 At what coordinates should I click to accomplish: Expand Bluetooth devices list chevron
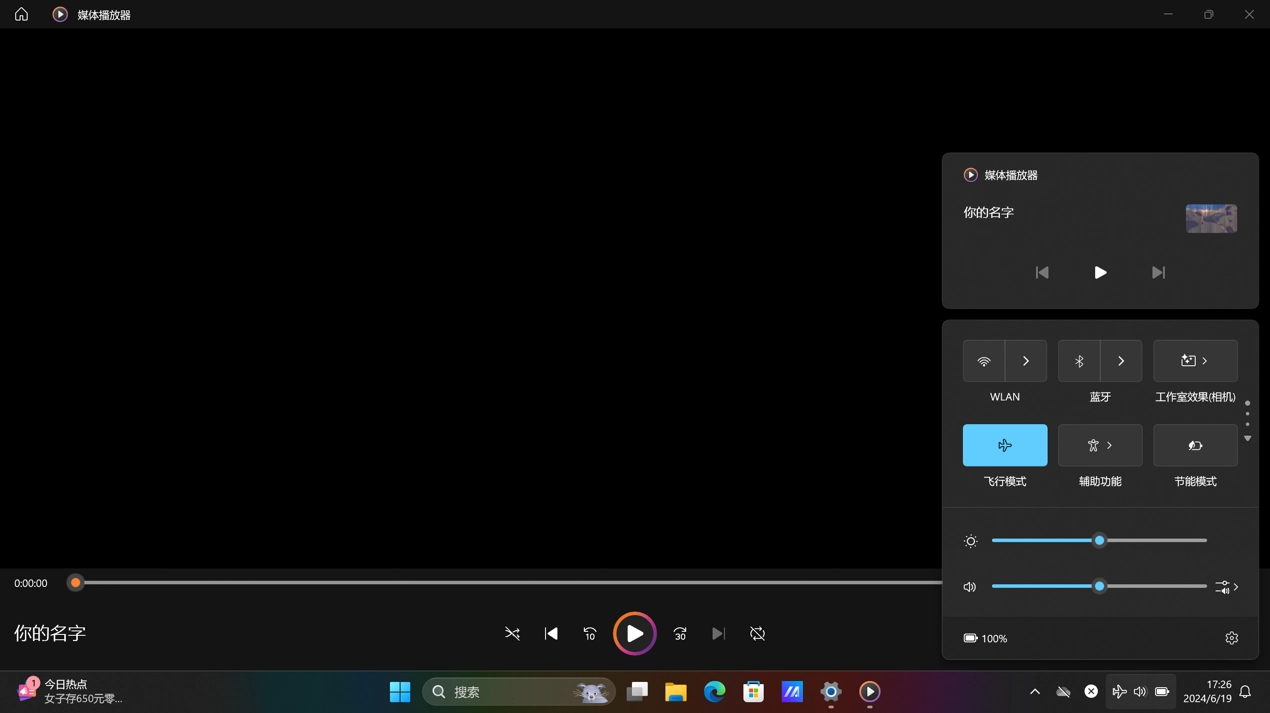click(1121, 361)
